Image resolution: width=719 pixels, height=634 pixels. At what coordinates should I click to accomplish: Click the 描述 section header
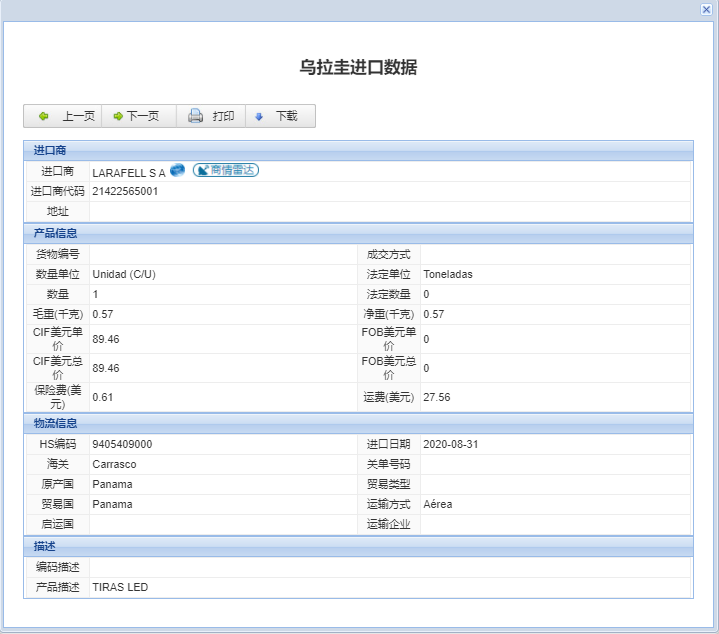(358, 546)
